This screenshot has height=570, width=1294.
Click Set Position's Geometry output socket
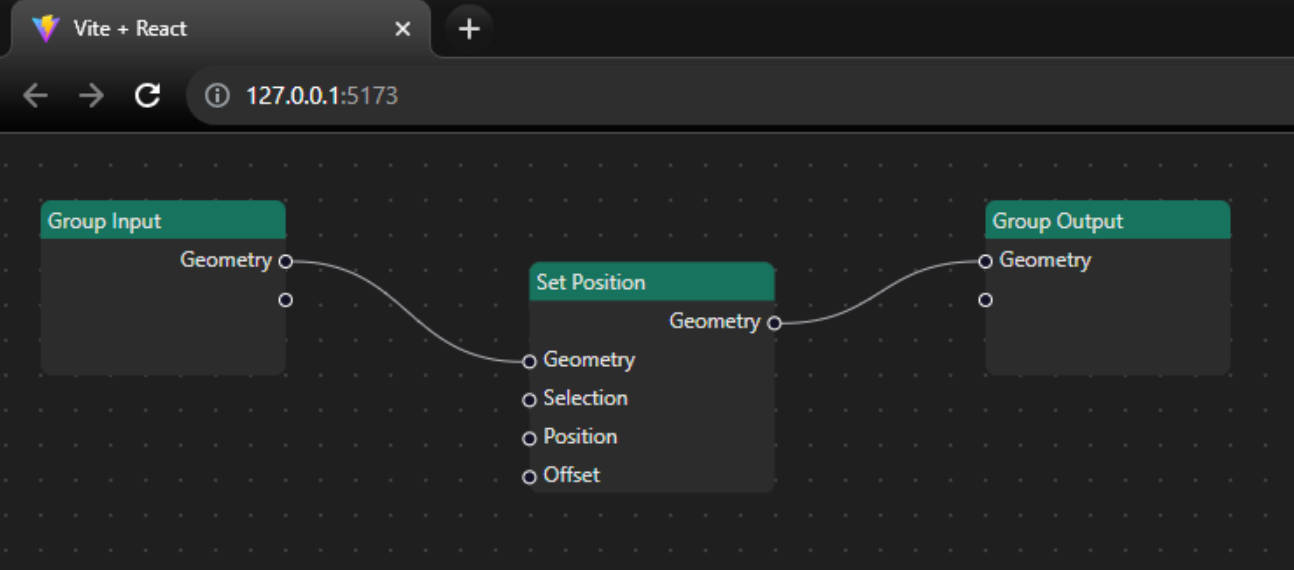(774, 323)
